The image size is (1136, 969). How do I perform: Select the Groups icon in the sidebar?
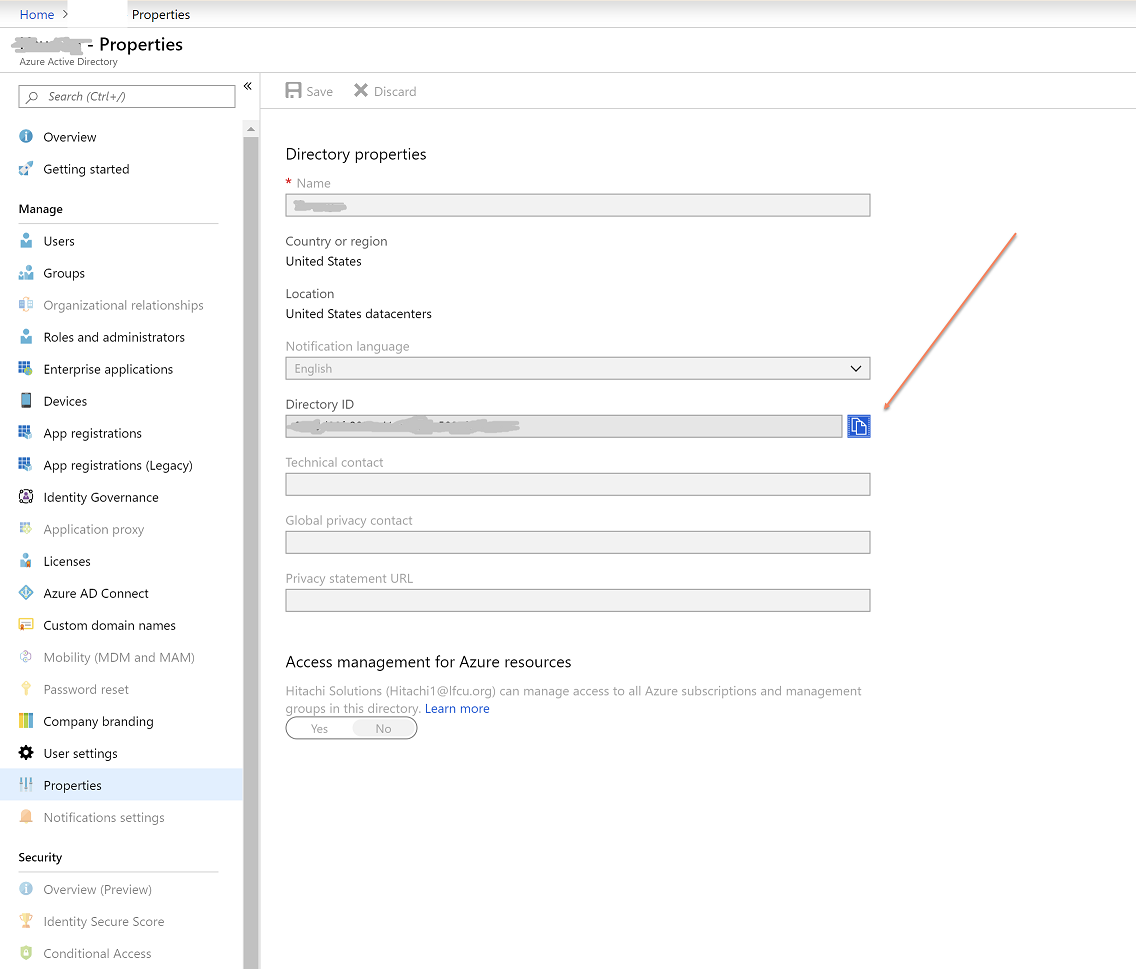click(27, 273)
